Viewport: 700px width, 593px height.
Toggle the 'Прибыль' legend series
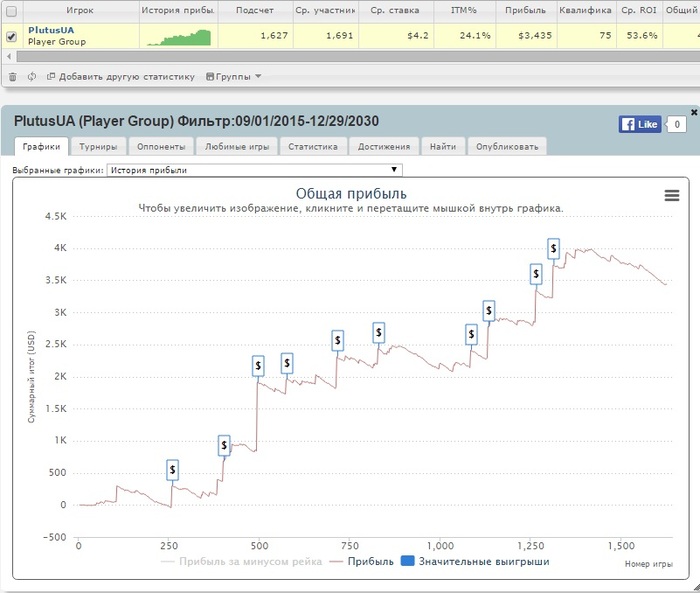[362, 561]
